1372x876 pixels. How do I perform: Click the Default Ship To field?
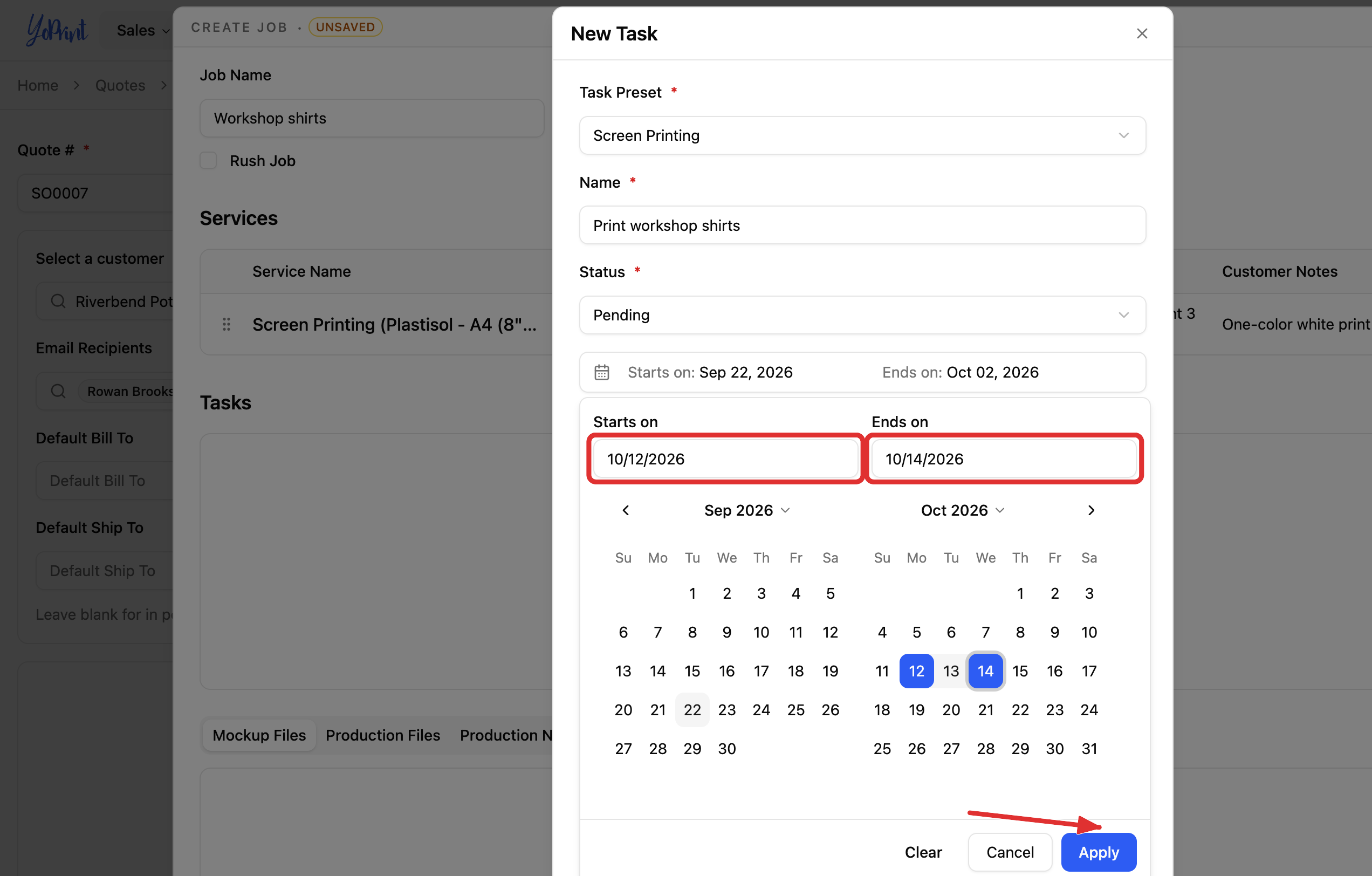[x=105, y=571]
